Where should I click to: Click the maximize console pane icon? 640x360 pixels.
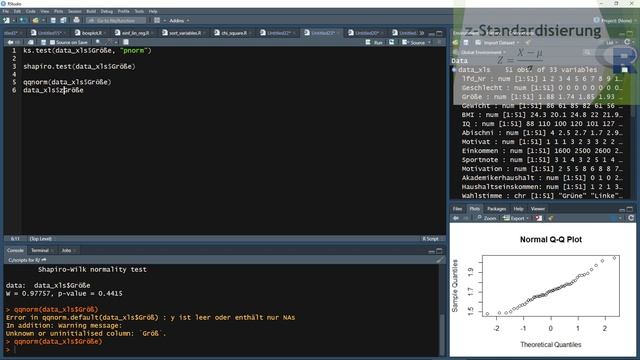point(439,251)
